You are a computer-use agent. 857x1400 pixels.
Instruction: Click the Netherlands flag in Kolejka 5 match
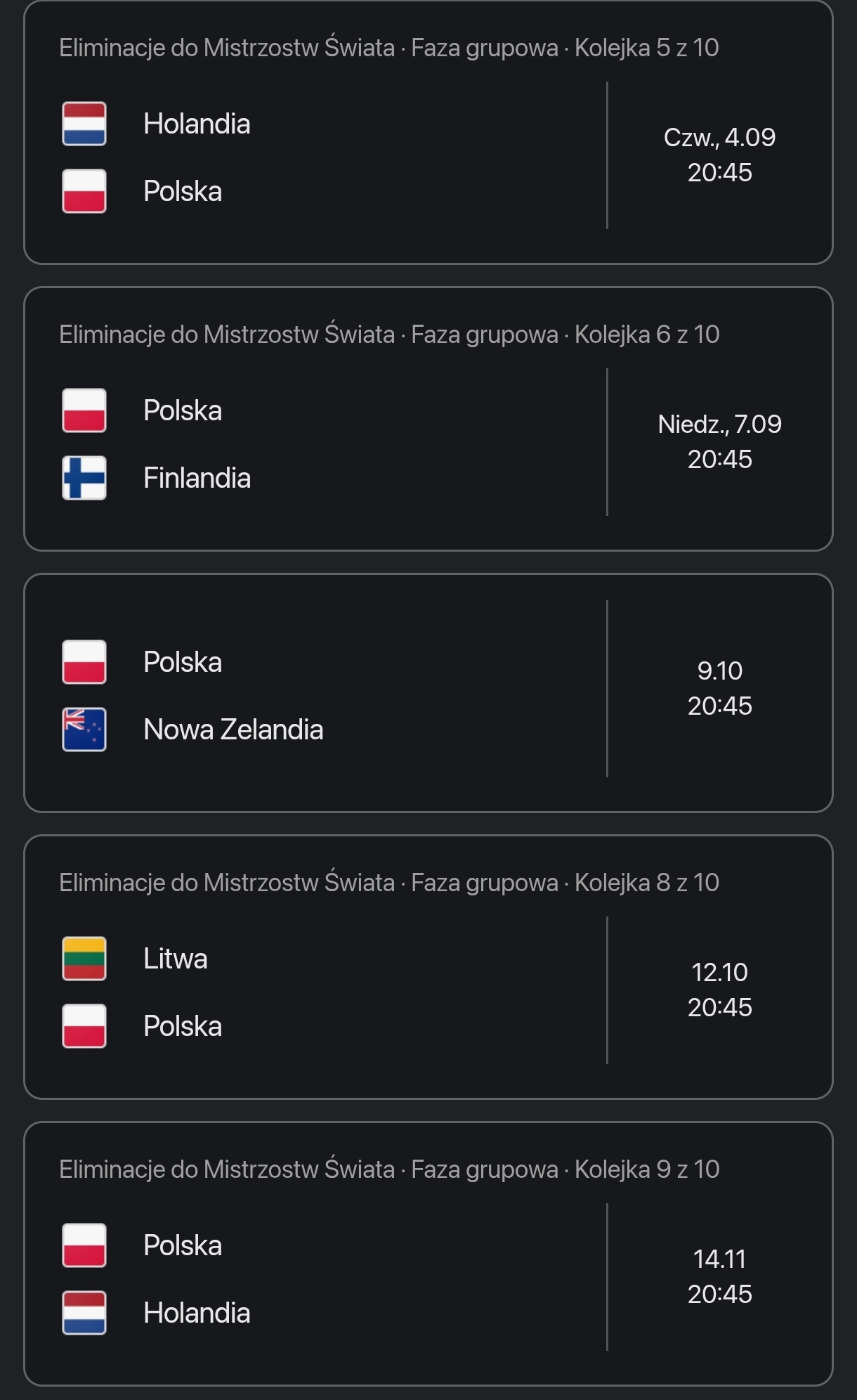coord(84,124)
